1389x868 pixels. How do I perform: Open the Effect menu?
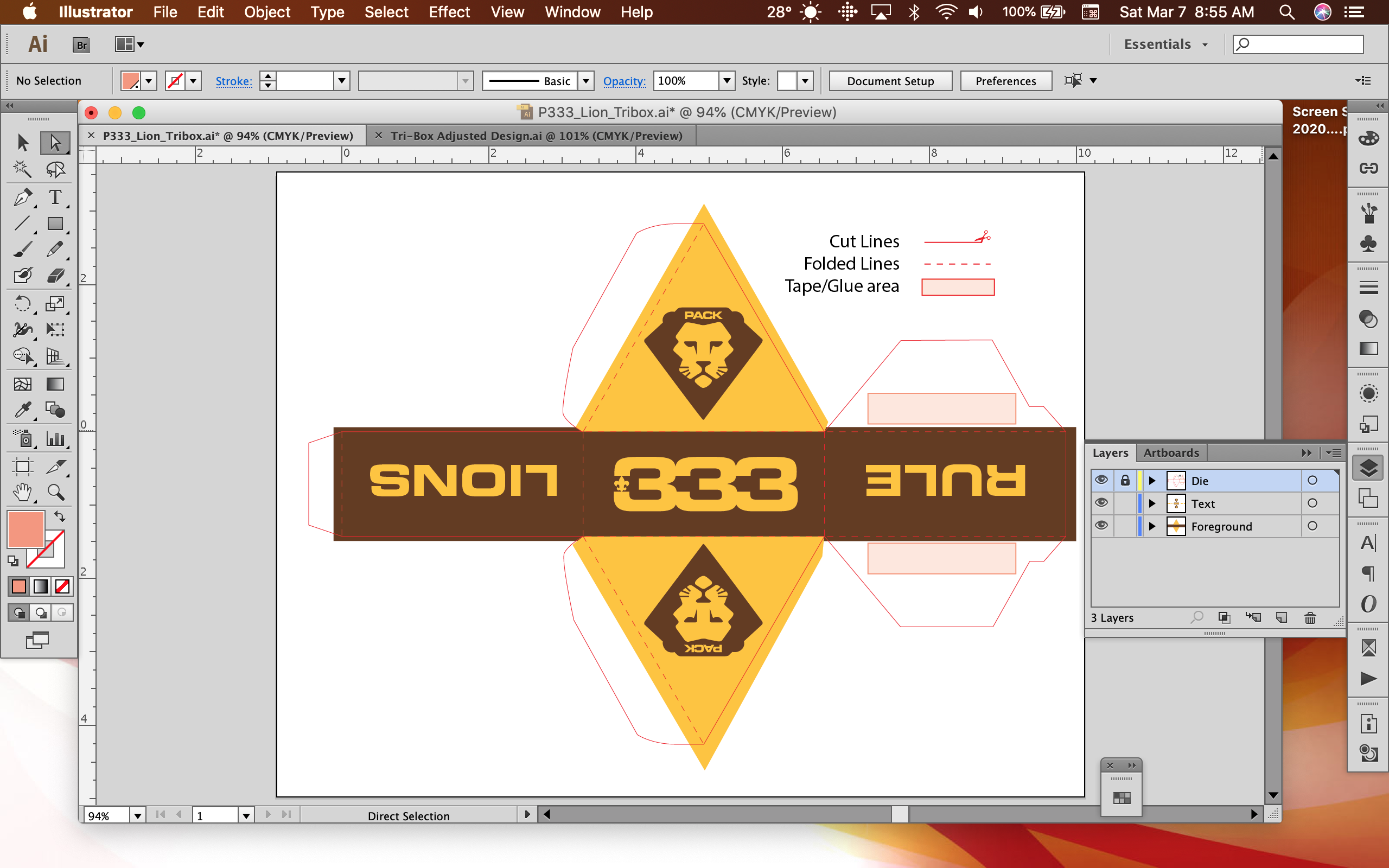point(449,12)
